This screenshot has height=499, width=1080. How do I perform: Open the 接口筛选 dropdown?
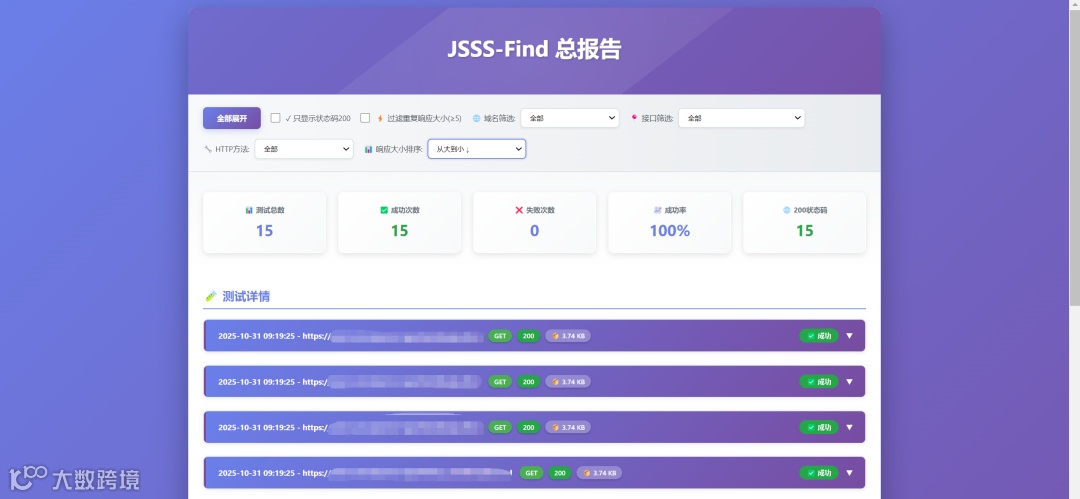coord(741,118)
